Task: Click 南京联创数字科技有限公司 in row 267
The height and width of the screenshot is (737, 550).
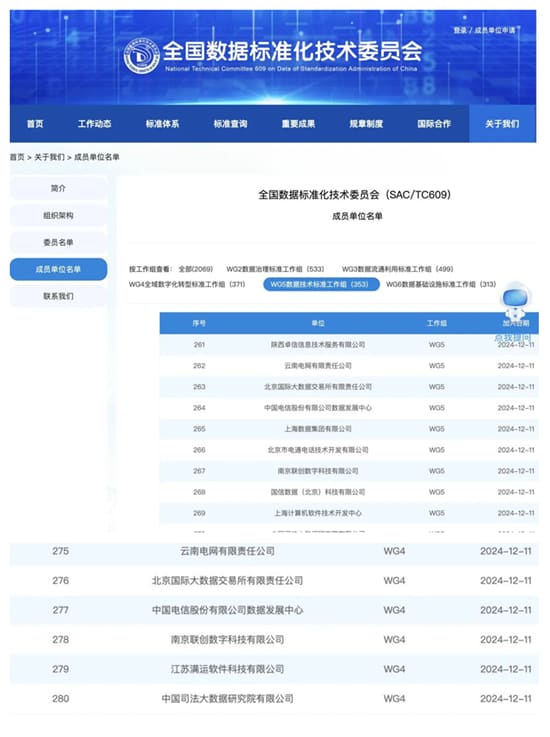Action: click(x=318, y=471)
